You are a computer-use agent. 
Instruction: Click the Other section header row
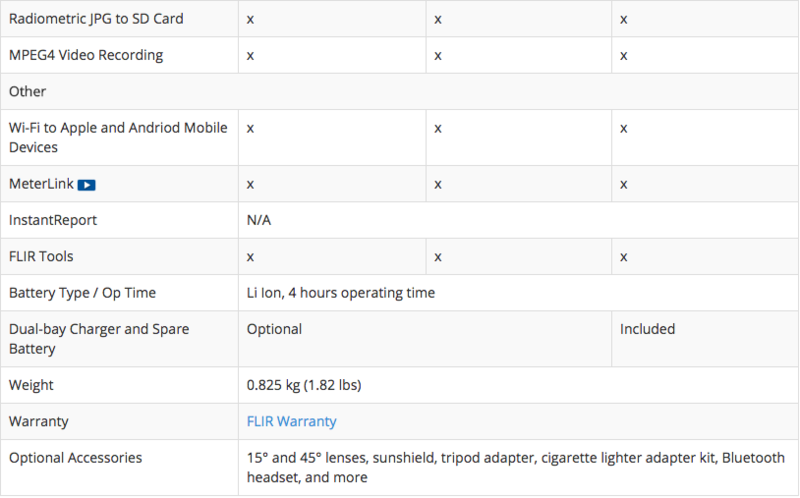(x=399, y=91)
